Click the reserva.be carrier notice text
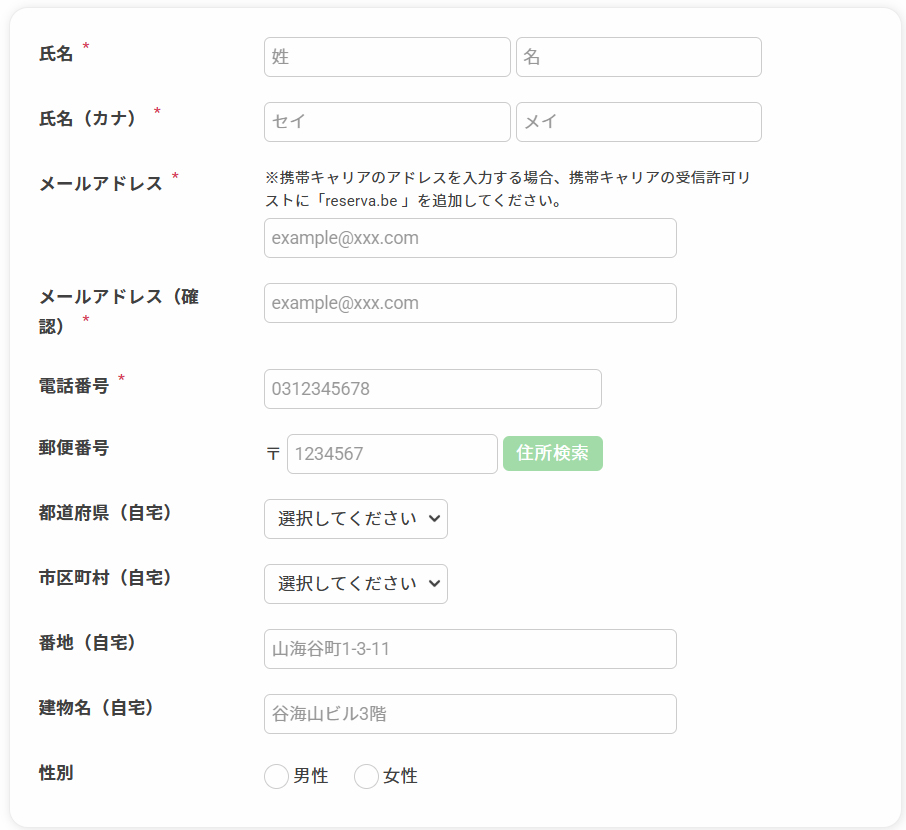 point(507,189)
